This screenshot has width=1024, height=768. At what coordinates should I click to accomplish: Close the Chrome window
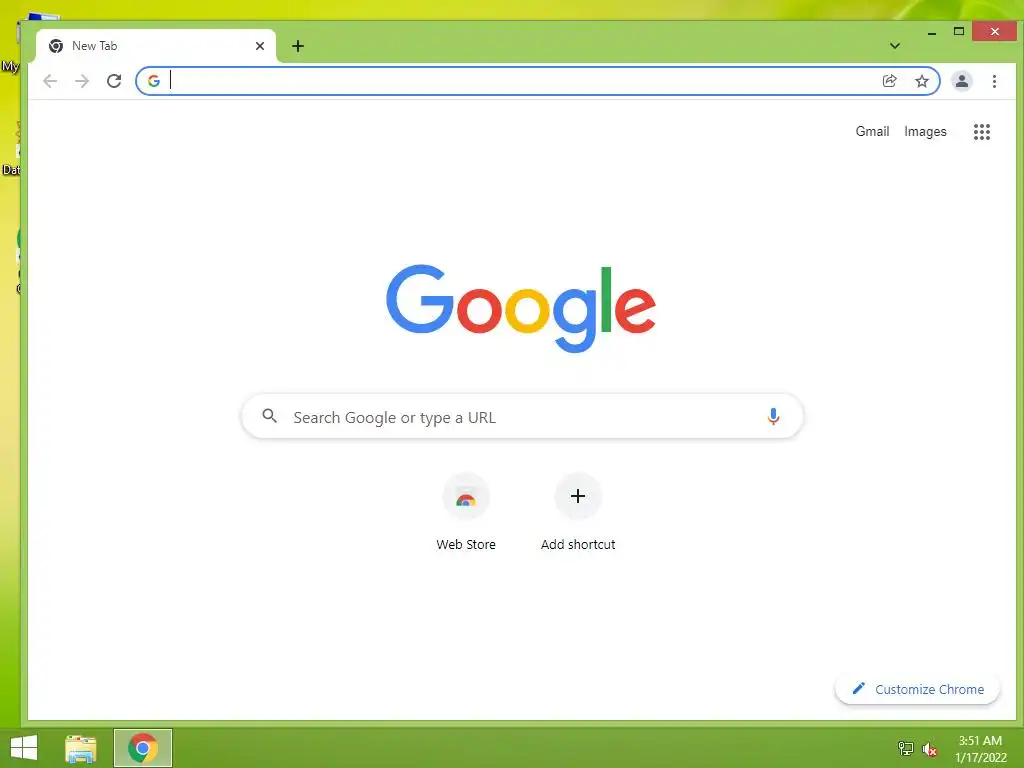point(994,31)
